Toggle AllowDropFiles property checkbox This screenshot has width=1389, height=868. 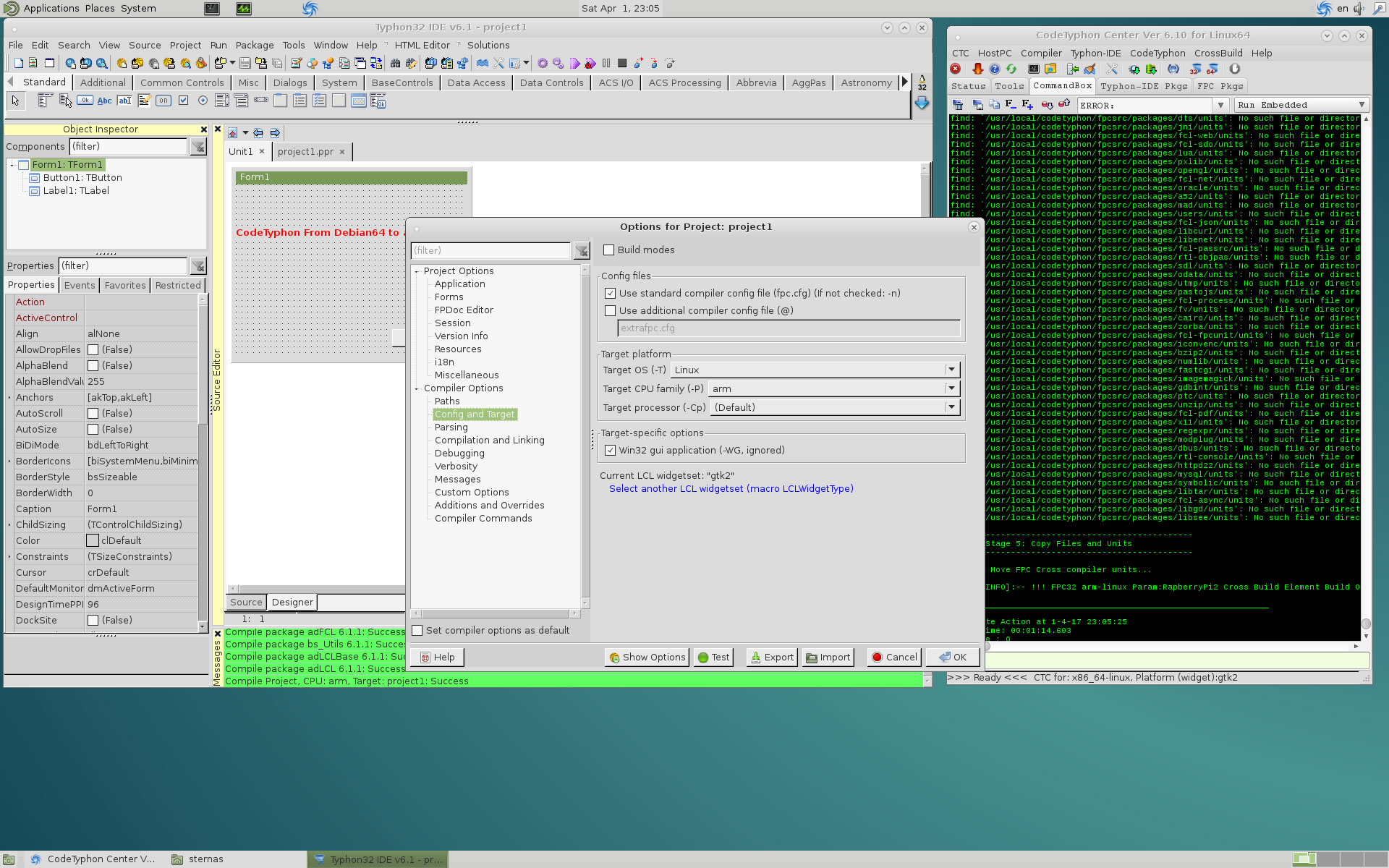pyautogui.click(x=93, y=349)
